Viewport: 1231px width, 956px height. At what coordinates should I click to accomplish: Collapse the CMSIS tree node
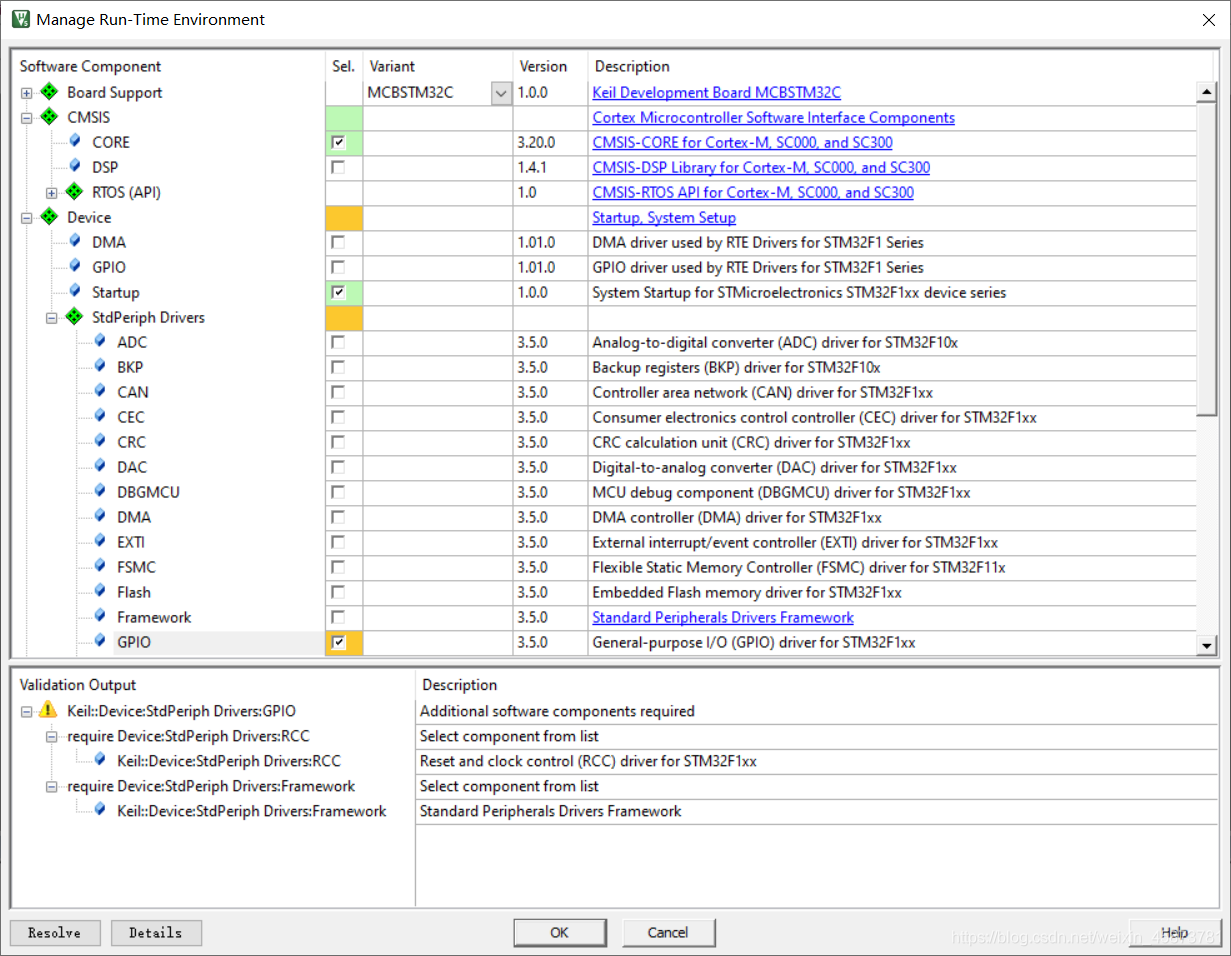pyautogui.click(x=27, y=118)
